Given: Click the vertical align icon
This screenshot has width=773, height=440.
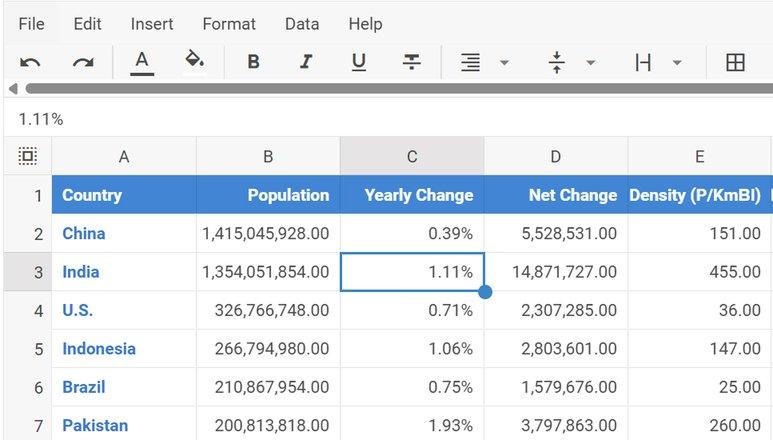Looking at the screenshot, I should coord(557,63).
